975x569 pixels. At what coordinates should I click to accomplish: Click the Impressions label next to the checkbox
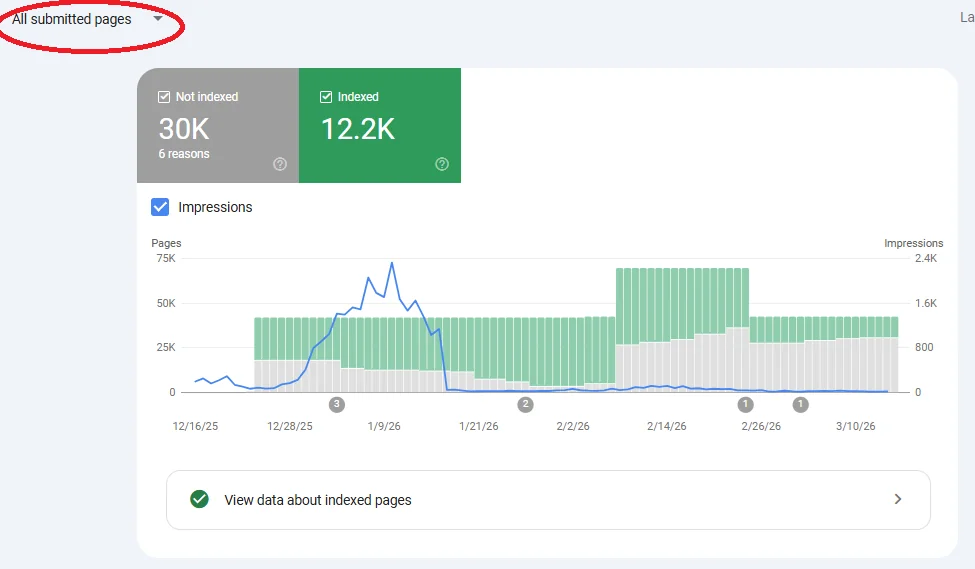[215, 207]
